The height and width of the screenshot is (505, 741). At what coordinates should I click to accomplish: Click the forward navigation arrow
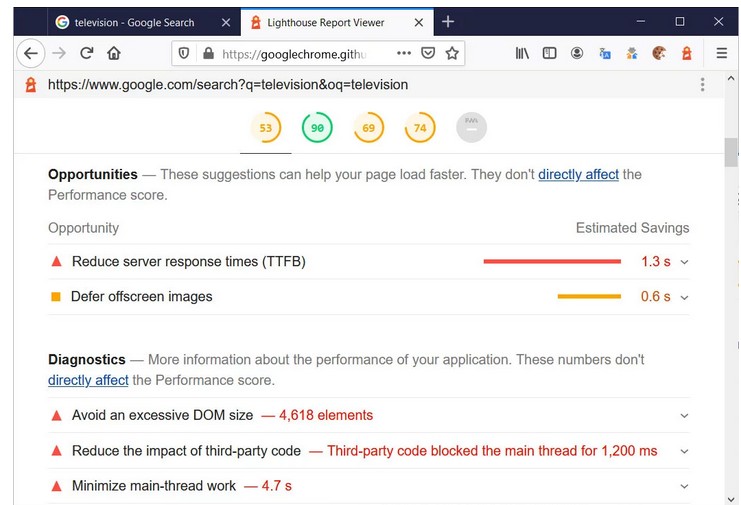pos(59,53)
